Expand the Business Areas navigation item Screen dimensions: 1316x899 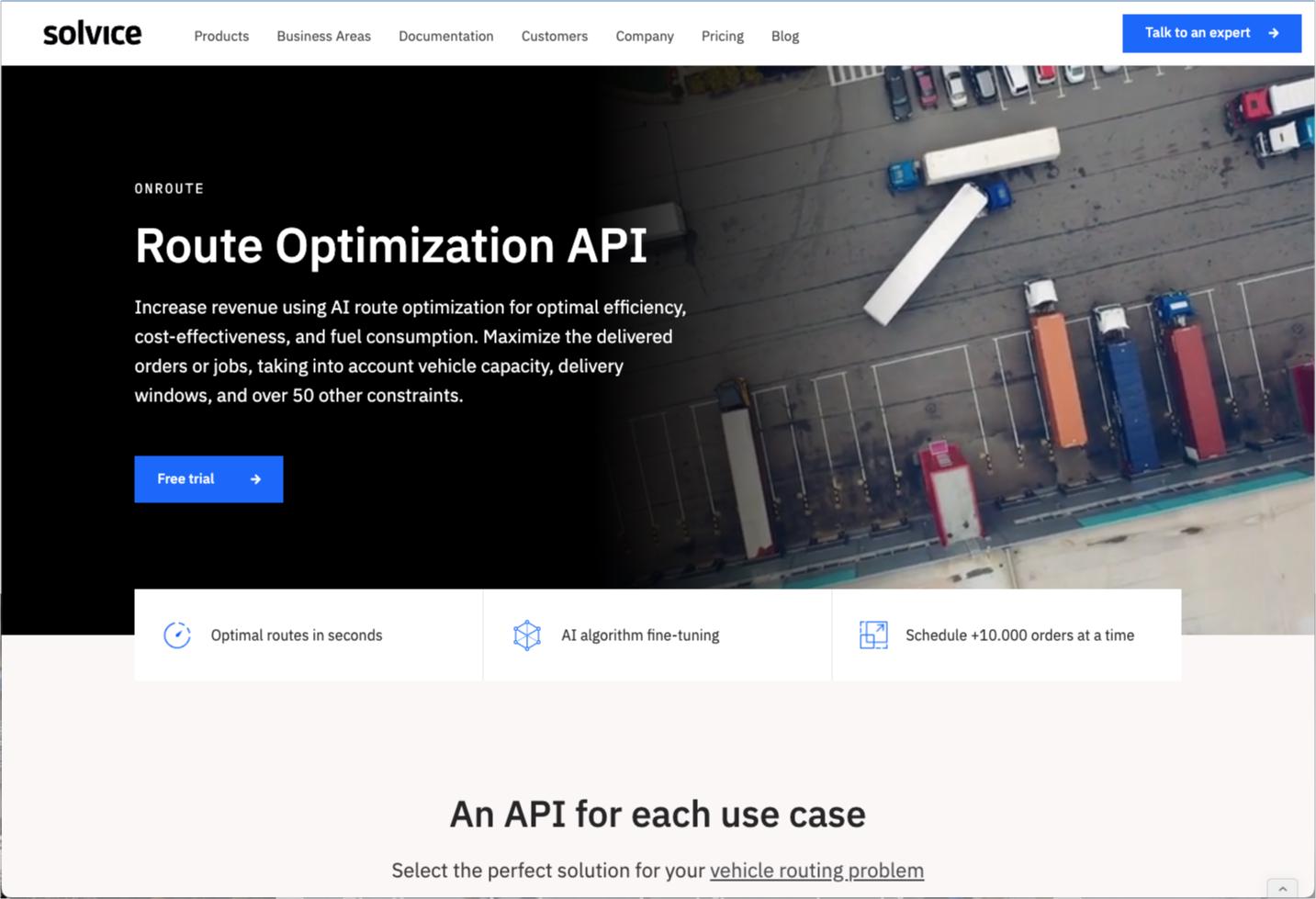coord(323,37)
